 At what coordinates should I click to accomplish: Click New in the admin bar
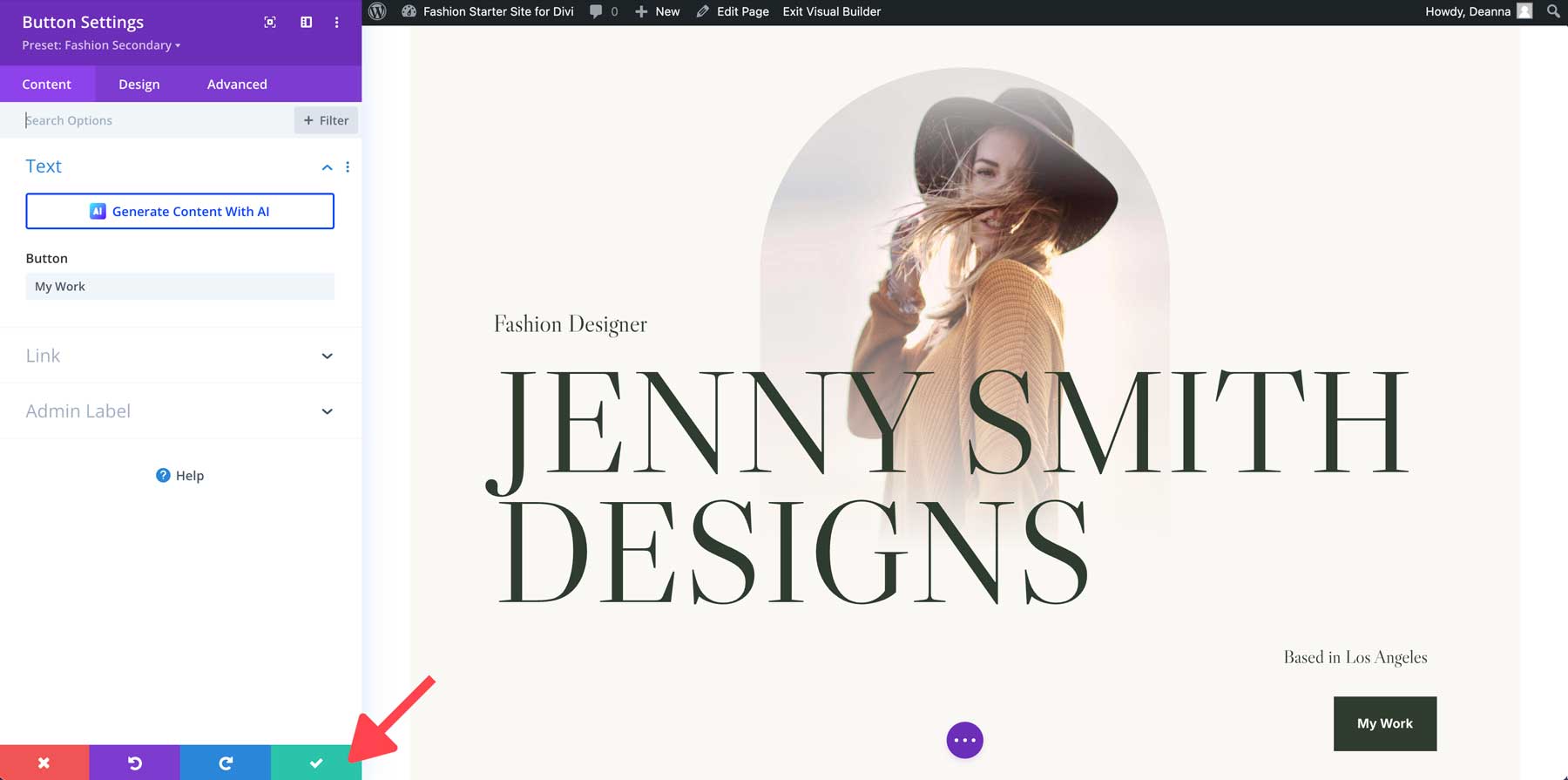point(658,11)
